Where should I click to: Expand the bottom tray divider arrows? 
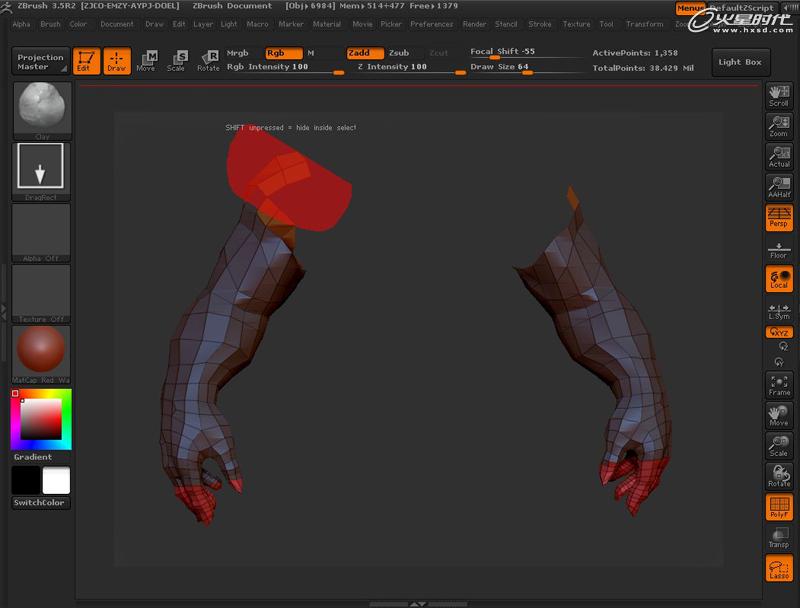click(418, 604)
